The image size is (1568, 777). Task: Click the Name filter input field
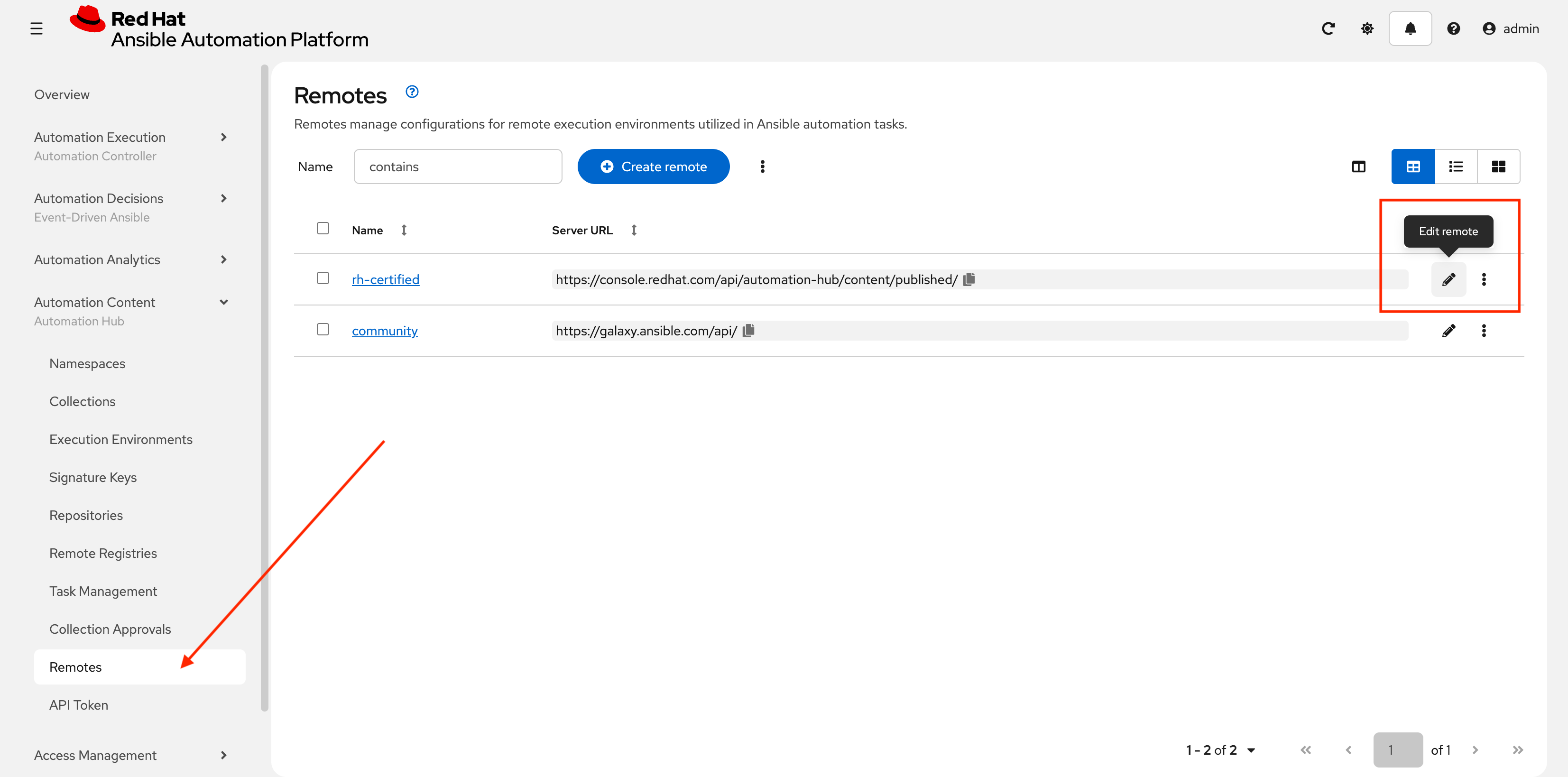pyautogui.click(x=458, y=166)
